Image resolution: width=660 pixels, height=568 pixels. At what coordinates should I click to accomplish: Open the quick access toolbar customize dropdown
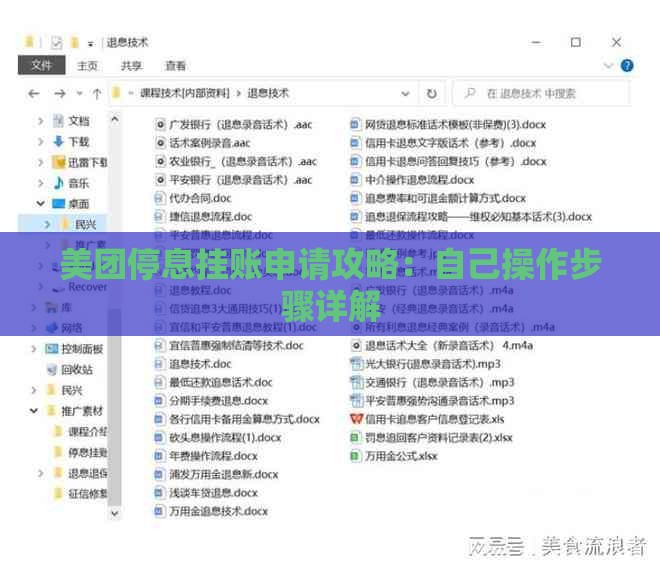[x=90, y=43]
